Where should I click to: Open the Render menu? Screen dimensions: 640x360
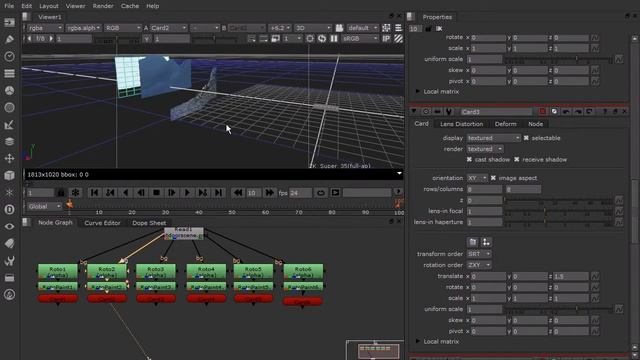(x=103, y=6)
